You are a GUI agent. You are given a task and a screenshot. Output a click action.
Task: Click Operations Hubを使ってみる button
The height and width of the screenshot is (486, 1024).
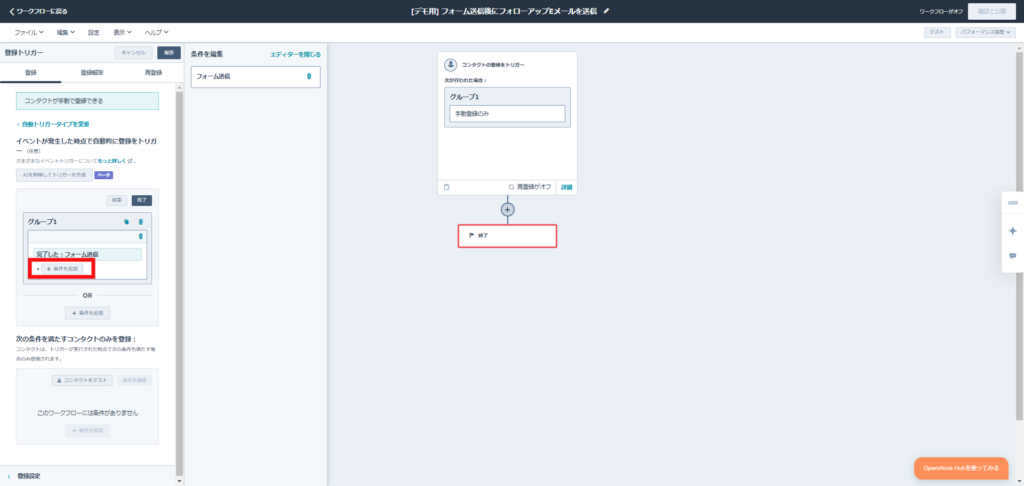click(961, 468)
